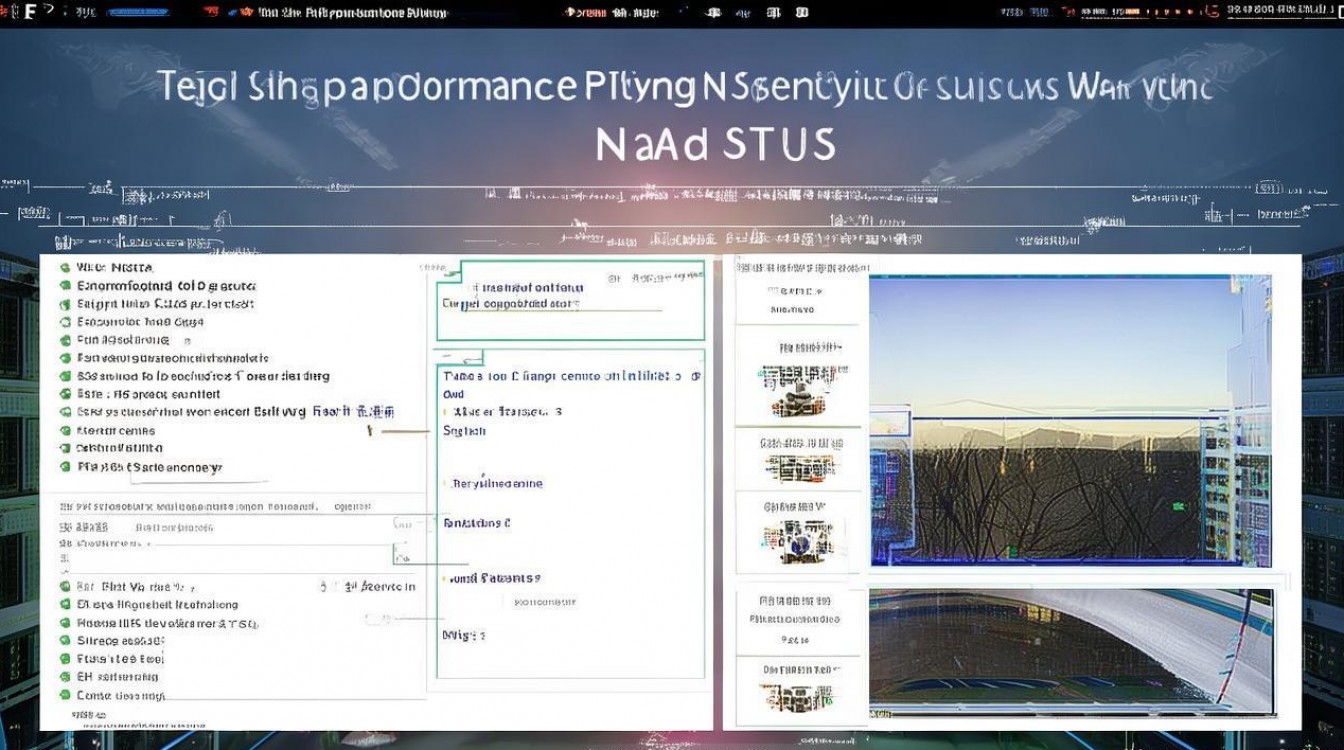Click the green bullet icon beside "Farvevorg" row
The height and width of the screenshot is (750, 1344).
(x=65, y=358)
